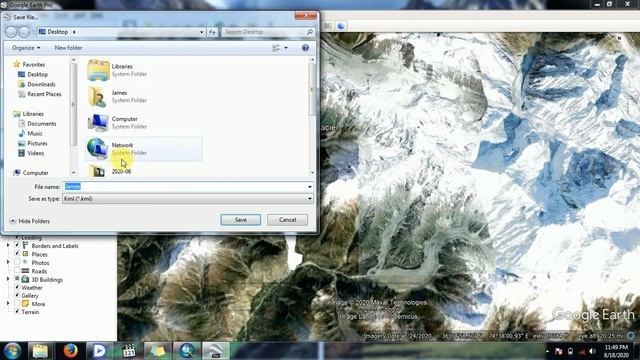
Task: Show hidden icons arrow in system tray
Action: click(547, 351)
